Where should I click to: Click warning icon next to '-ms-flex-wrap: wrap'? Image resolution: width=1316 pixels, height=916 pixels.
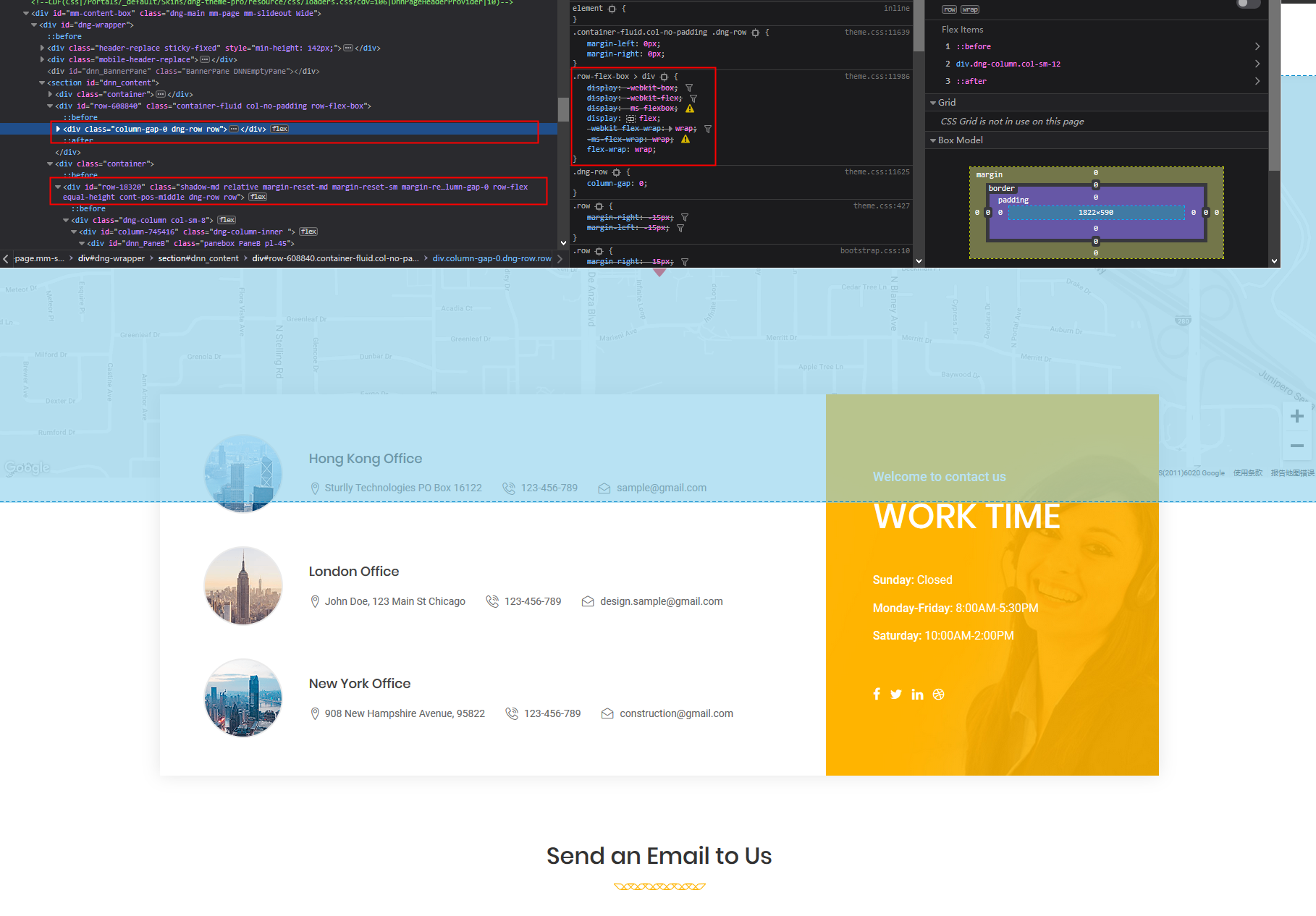686,139
